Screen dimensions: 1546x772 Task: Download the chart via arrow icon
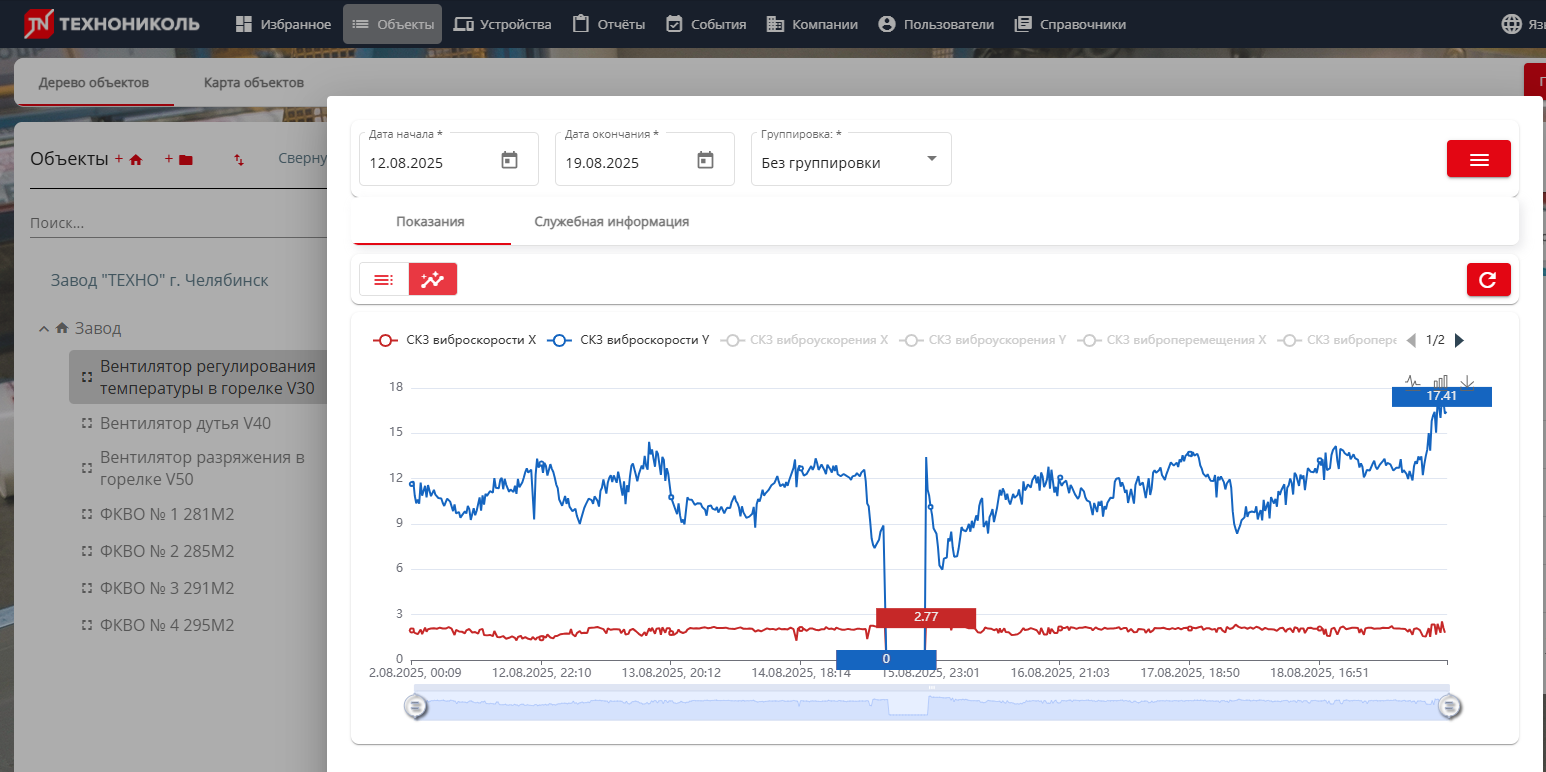pyautogui.click(x=1467, y=381)
